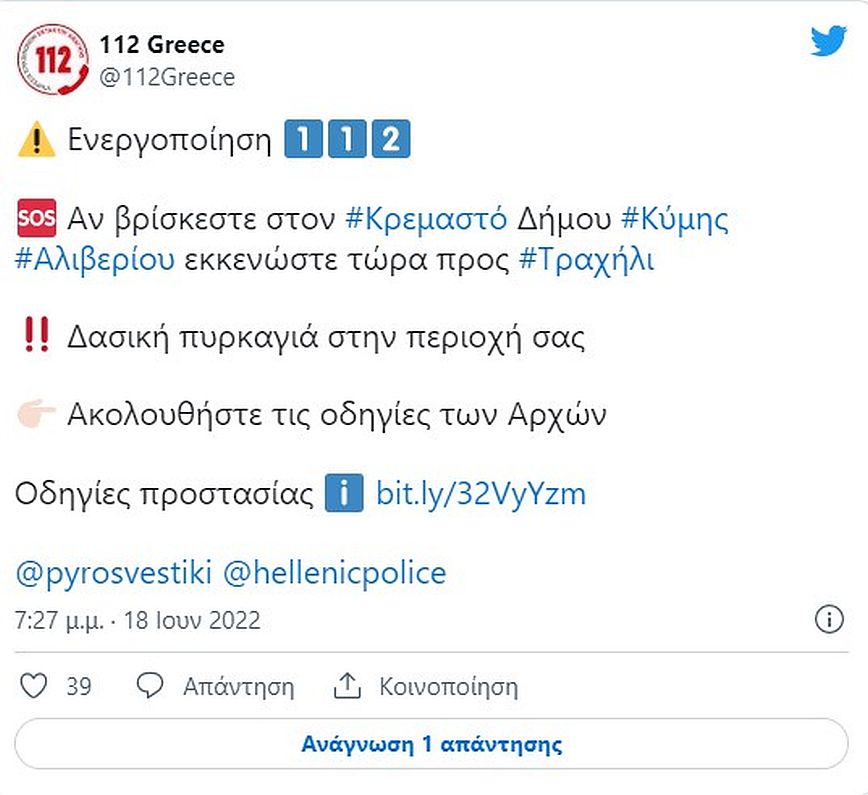Click the Απάντηση reply label

pyautogui.click(x=238, y=687)
